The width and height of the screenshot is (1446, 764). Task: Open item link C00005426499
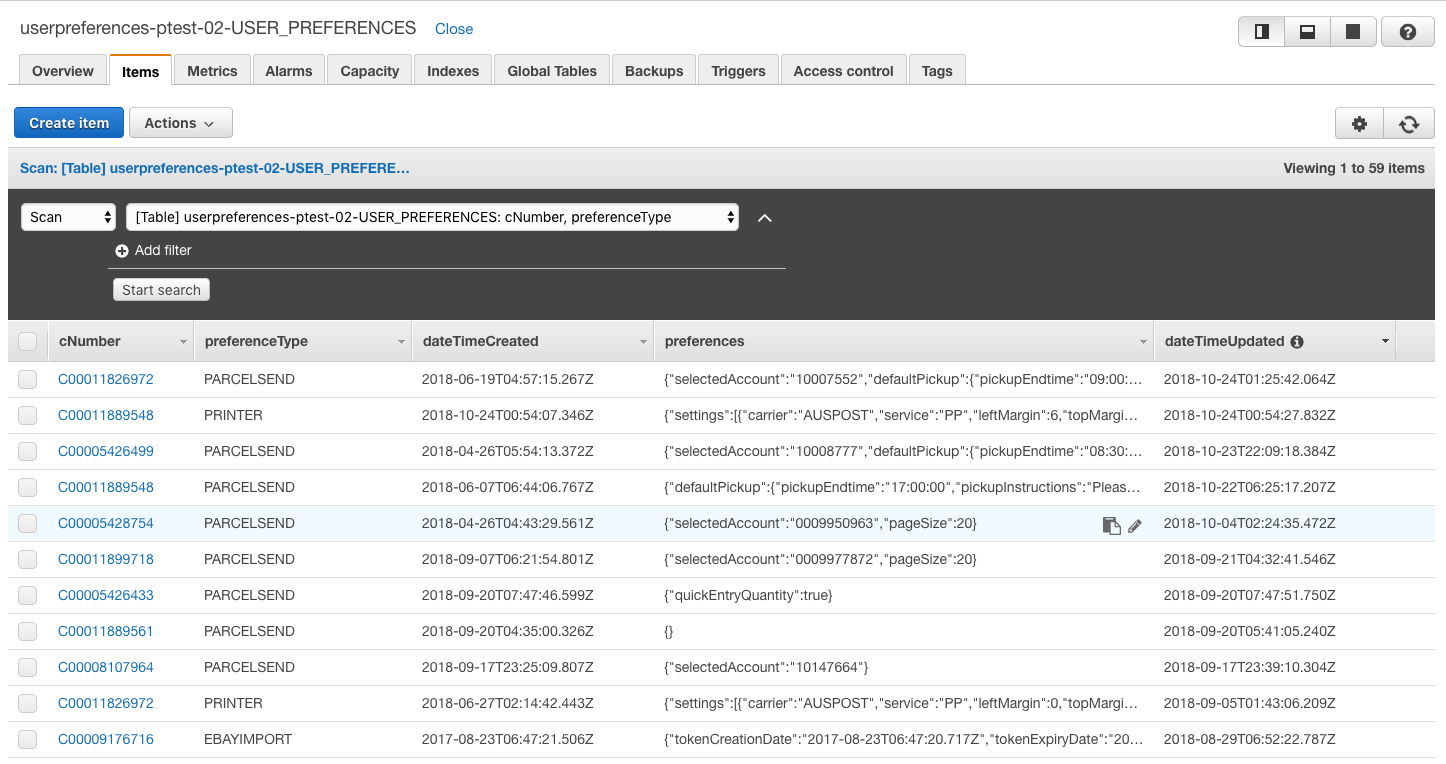(x=106, y=451)
